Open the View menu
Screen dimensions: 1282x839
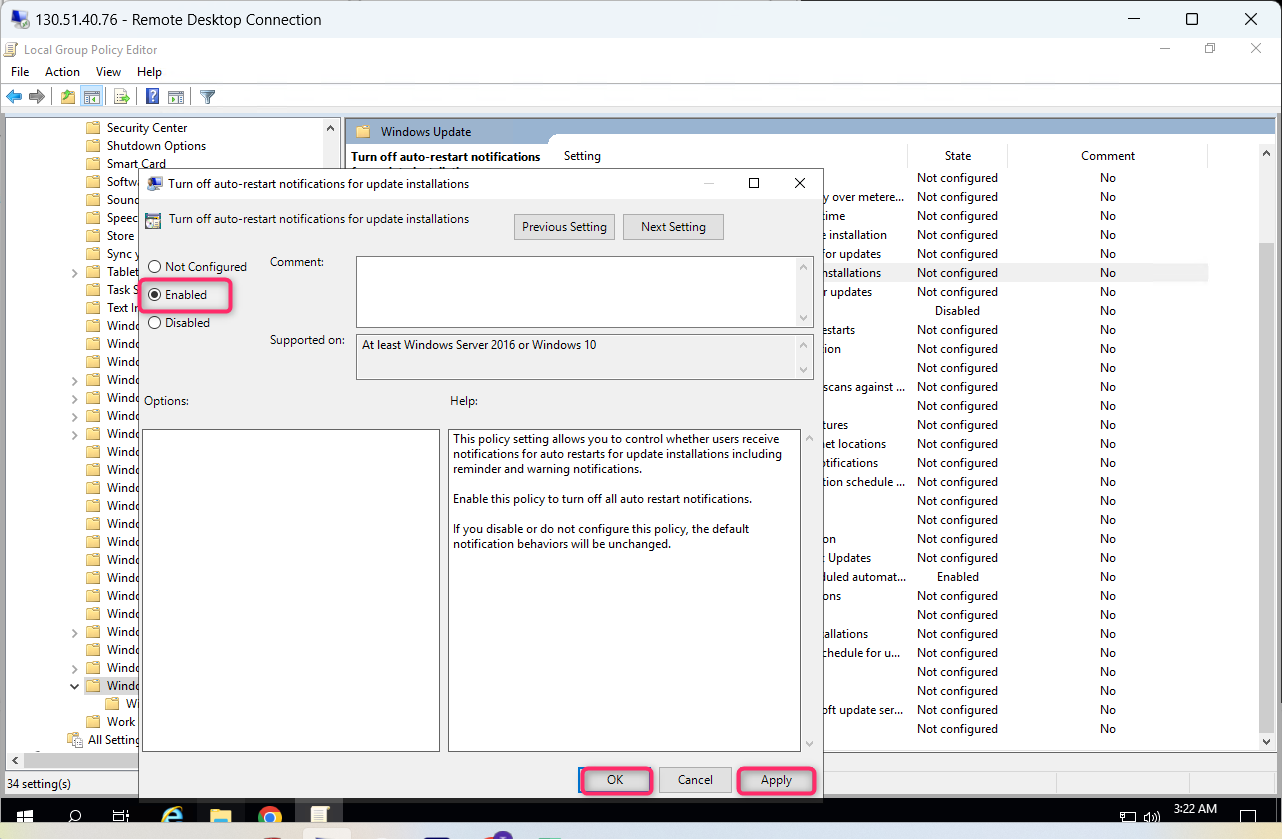pyautogui.click(x=108, y=71)
